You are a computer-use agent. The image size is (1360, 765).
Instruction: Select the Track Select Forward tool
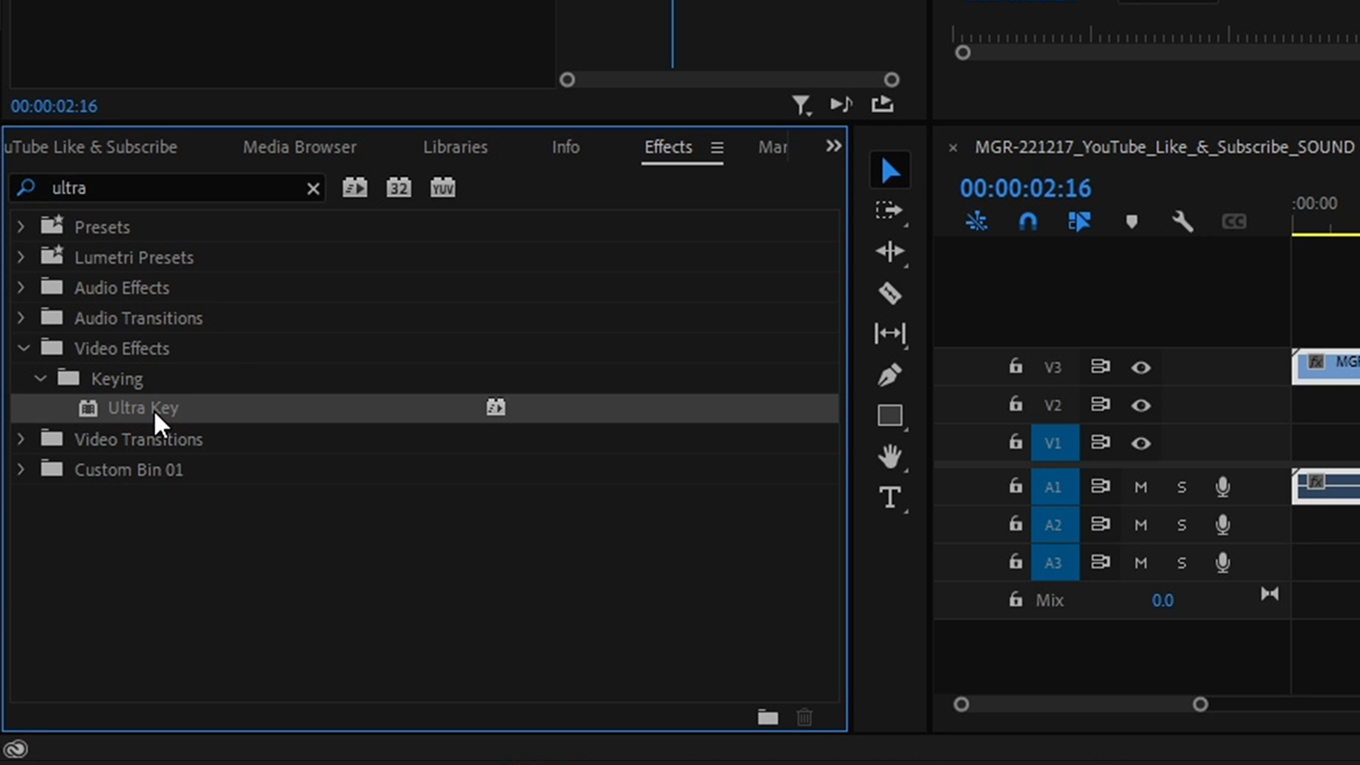tap(890, 210)
